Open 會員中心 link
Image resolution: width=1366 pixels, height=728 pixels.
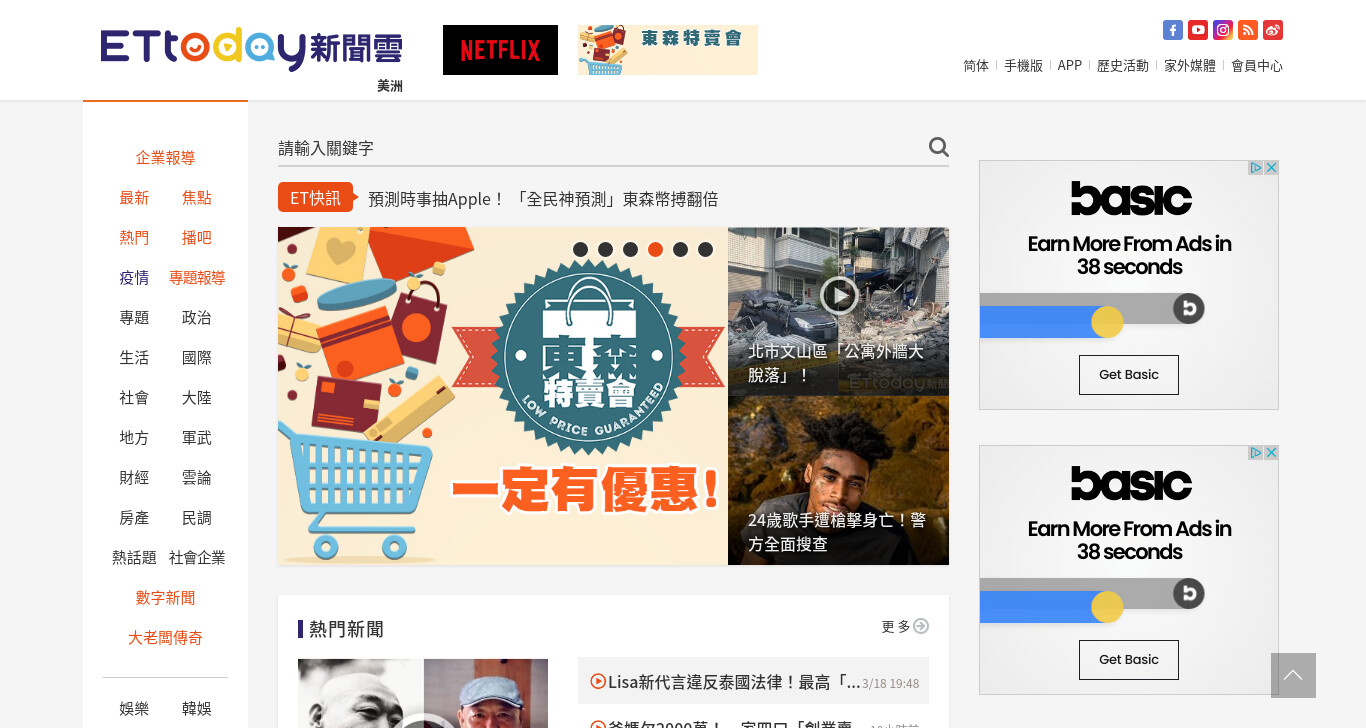point(1257,65)
